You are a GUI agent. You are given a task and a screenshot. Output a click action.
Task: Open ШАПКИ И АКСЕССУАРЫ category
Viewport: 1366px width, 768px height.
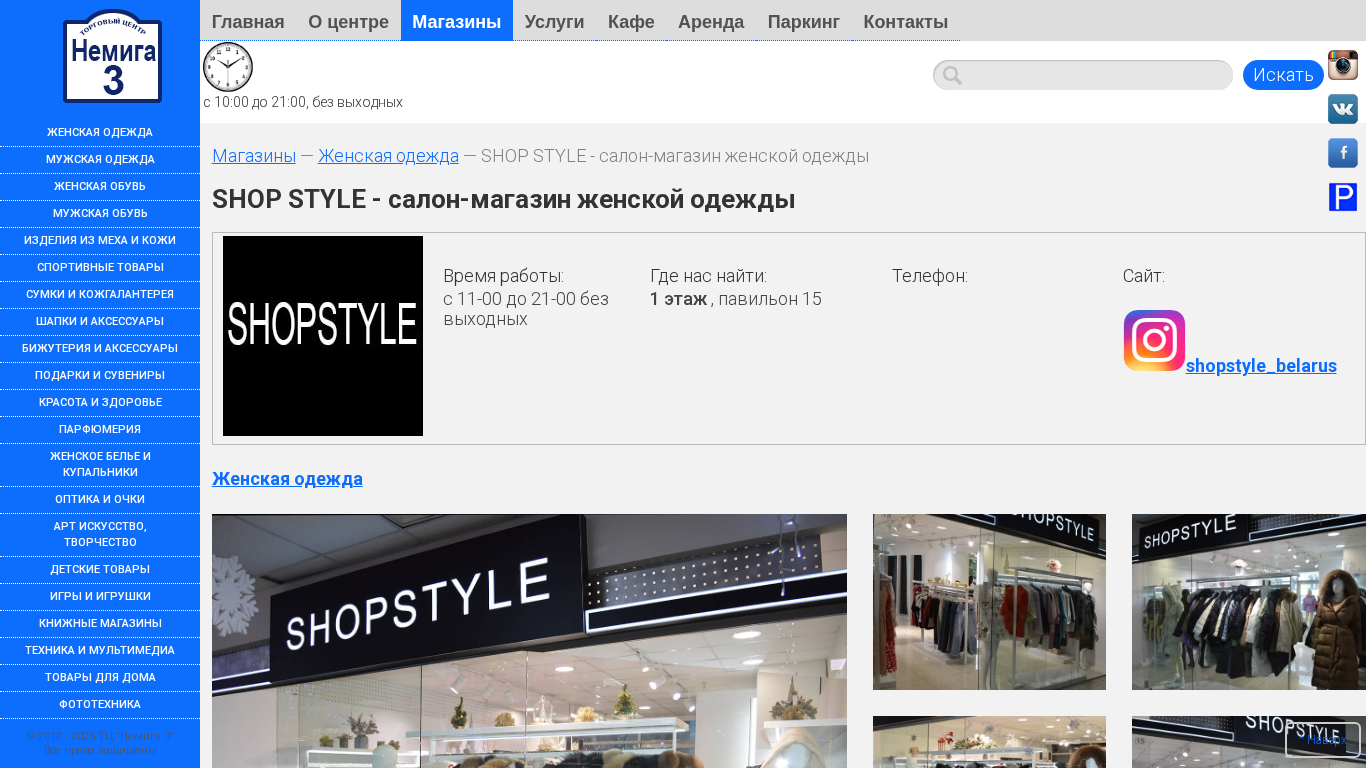[100, 322]
